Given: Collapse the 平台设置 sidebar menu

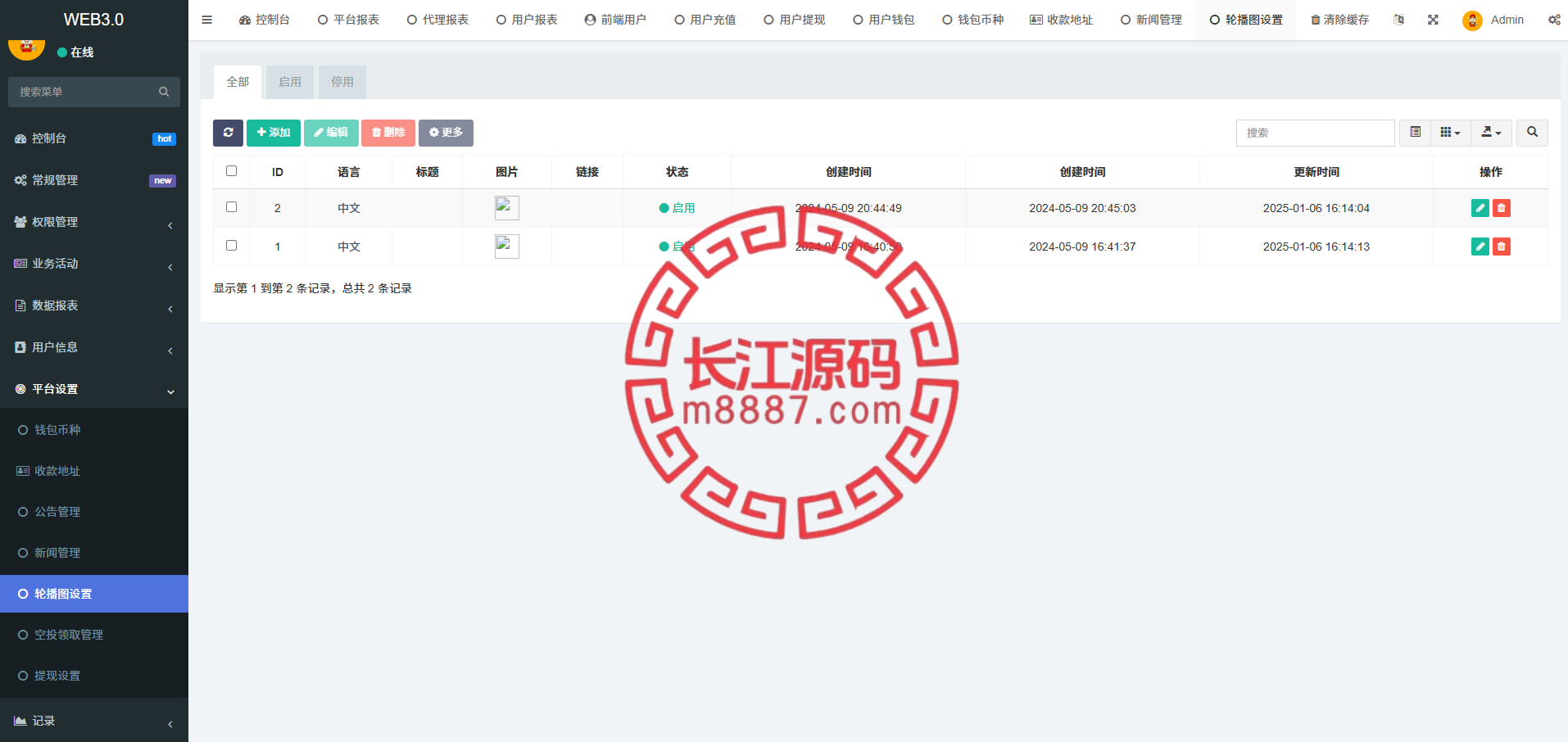Looking at the screenshot, I should tap(94, 389).
